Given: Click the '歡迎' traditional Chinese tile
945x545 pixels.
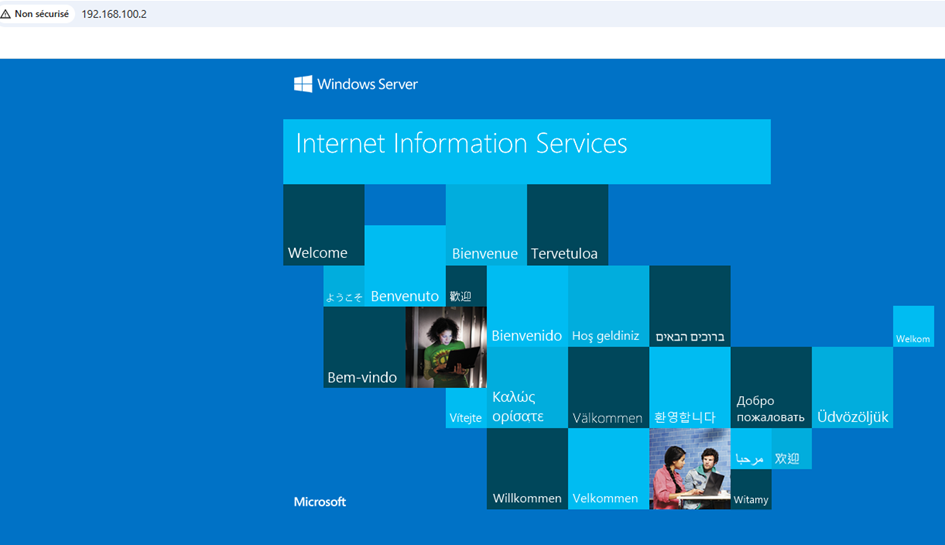Looking at the screenshot, I should 466,286.
